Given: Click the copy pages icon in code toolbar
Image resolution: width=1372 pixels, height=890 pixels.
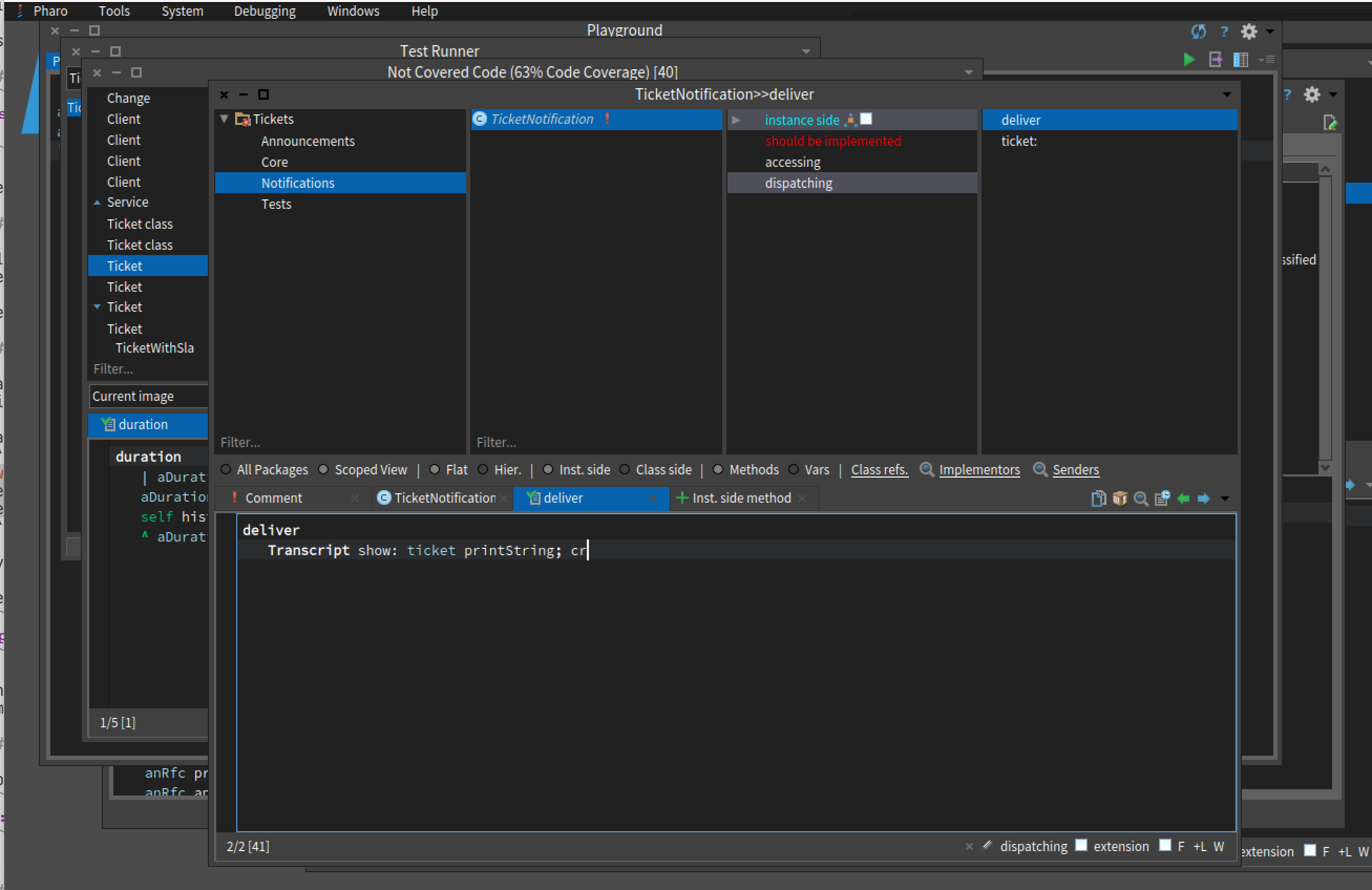Looking at the screenshot, I should coord(1098,499).
